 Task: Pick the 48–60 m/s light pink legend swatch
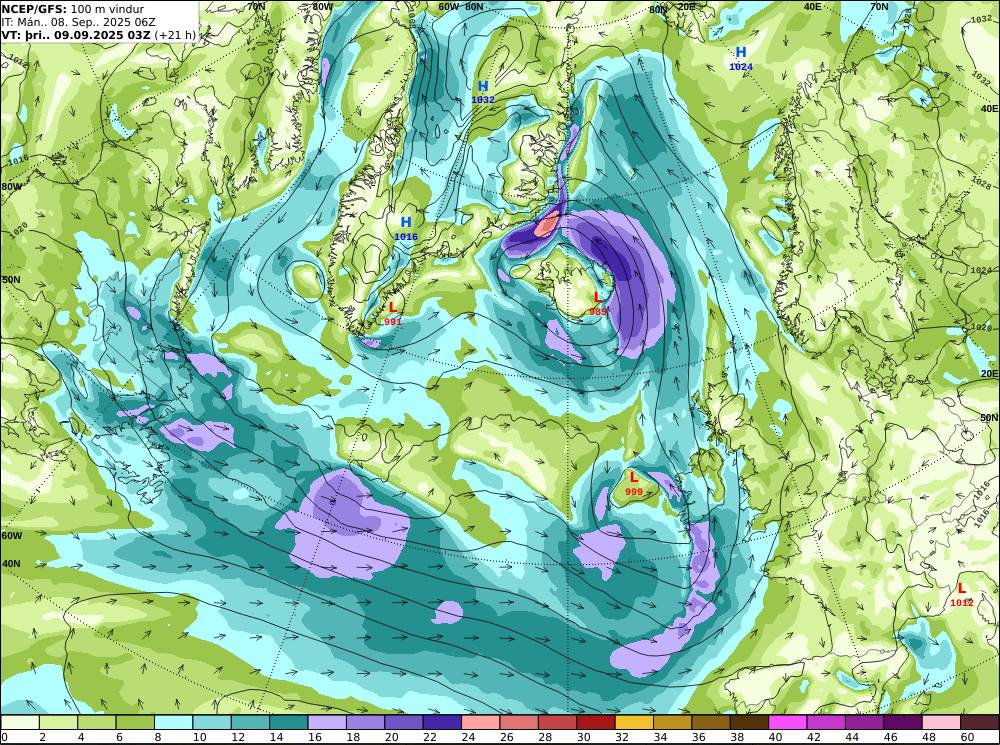tap(941, 722)
